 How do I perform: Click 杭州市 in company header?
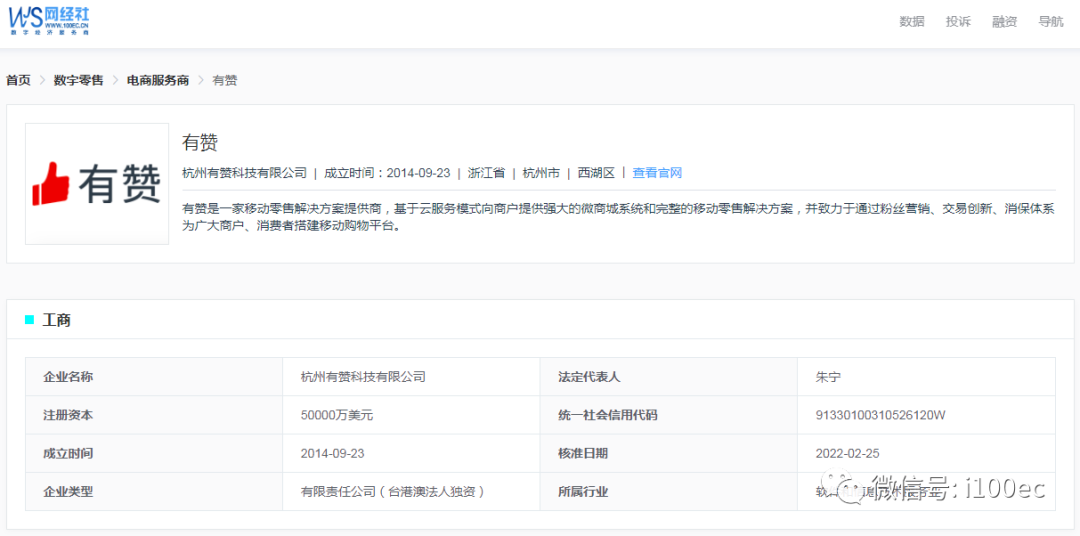coord(541,173)
